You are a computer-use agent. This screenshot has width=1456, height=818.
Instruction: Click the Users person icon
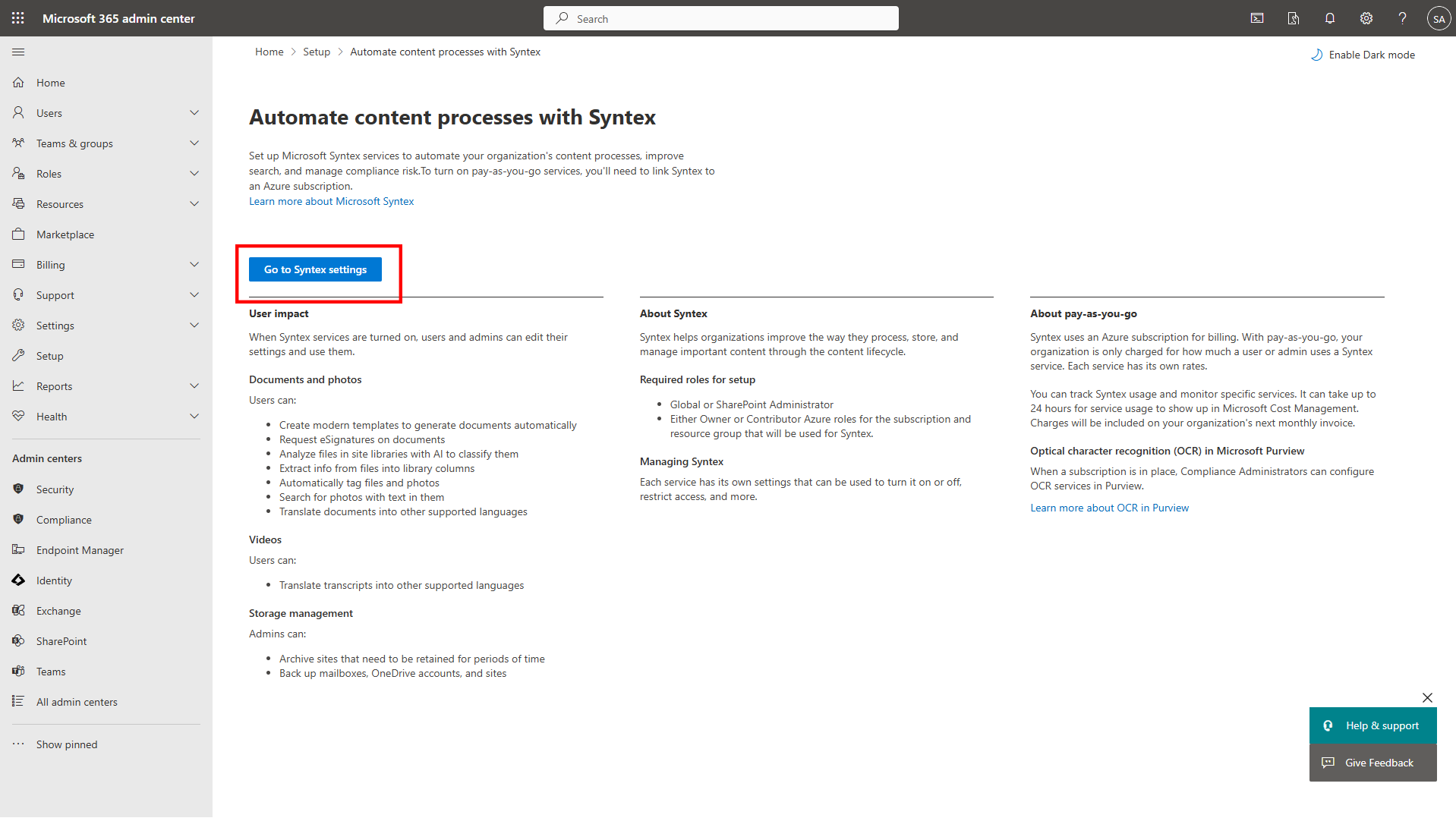tap(18, 113)
